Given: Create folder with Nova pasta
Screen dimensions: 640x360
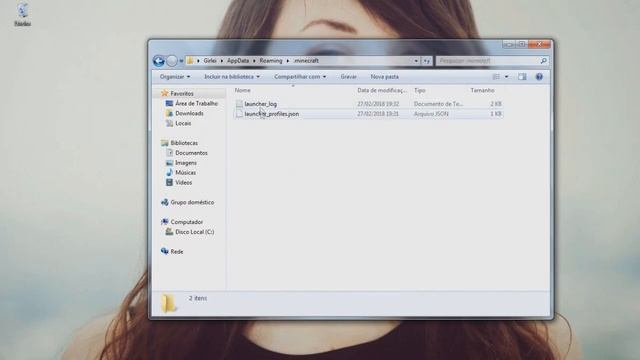Looking at the screenshot, I should point(384,77).
